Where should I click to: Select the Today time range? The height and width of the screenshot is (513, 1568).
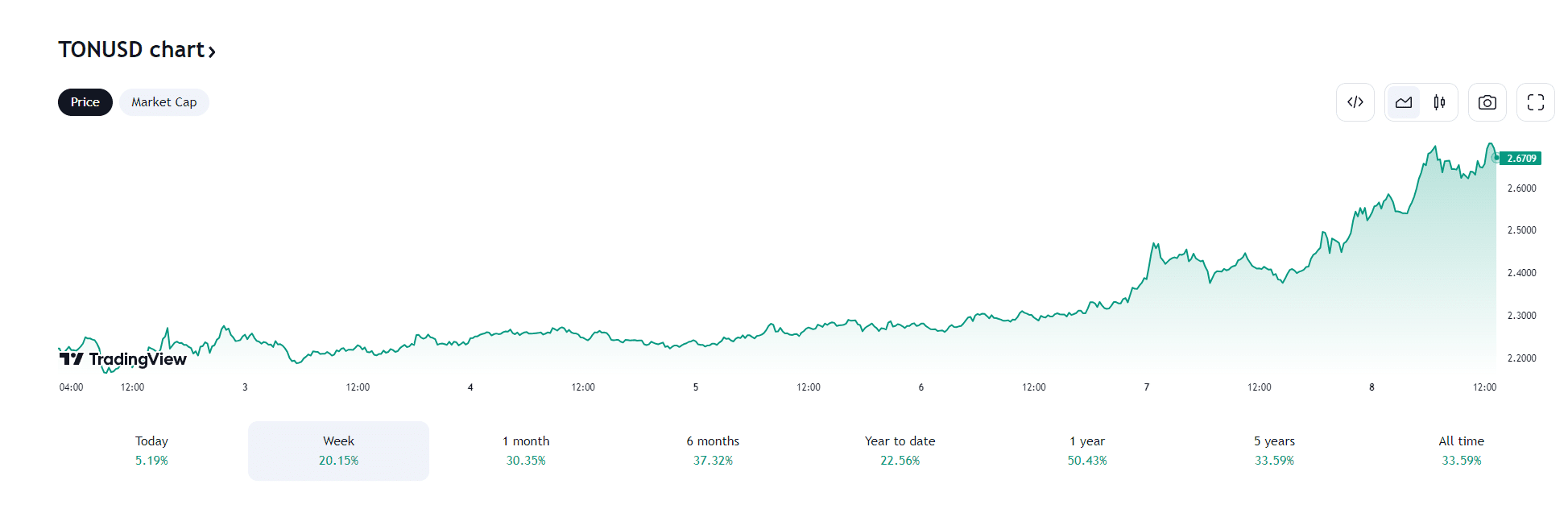point(151,450)
